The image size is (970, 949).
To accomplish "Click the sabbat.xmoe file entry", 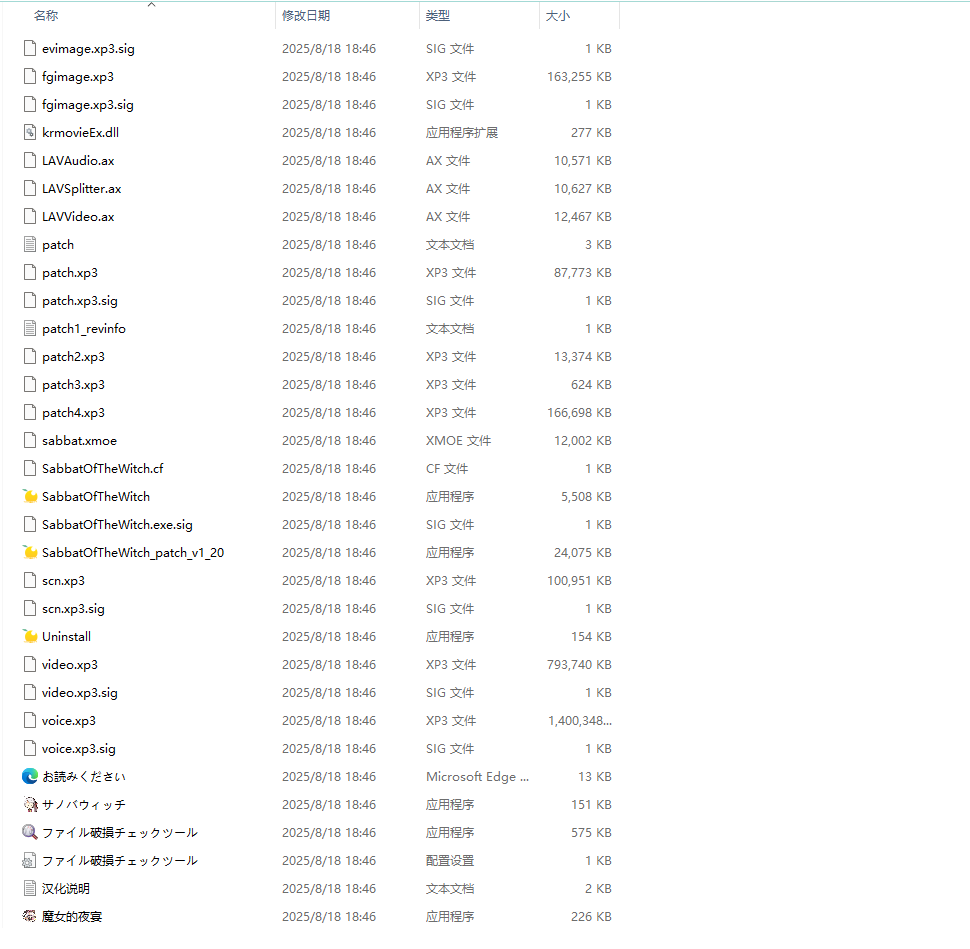I will (79, 440).
